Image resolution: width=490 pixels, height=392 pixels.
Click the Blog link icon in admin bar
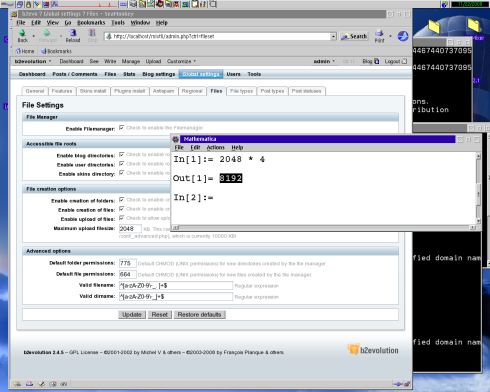coord(377,61)
